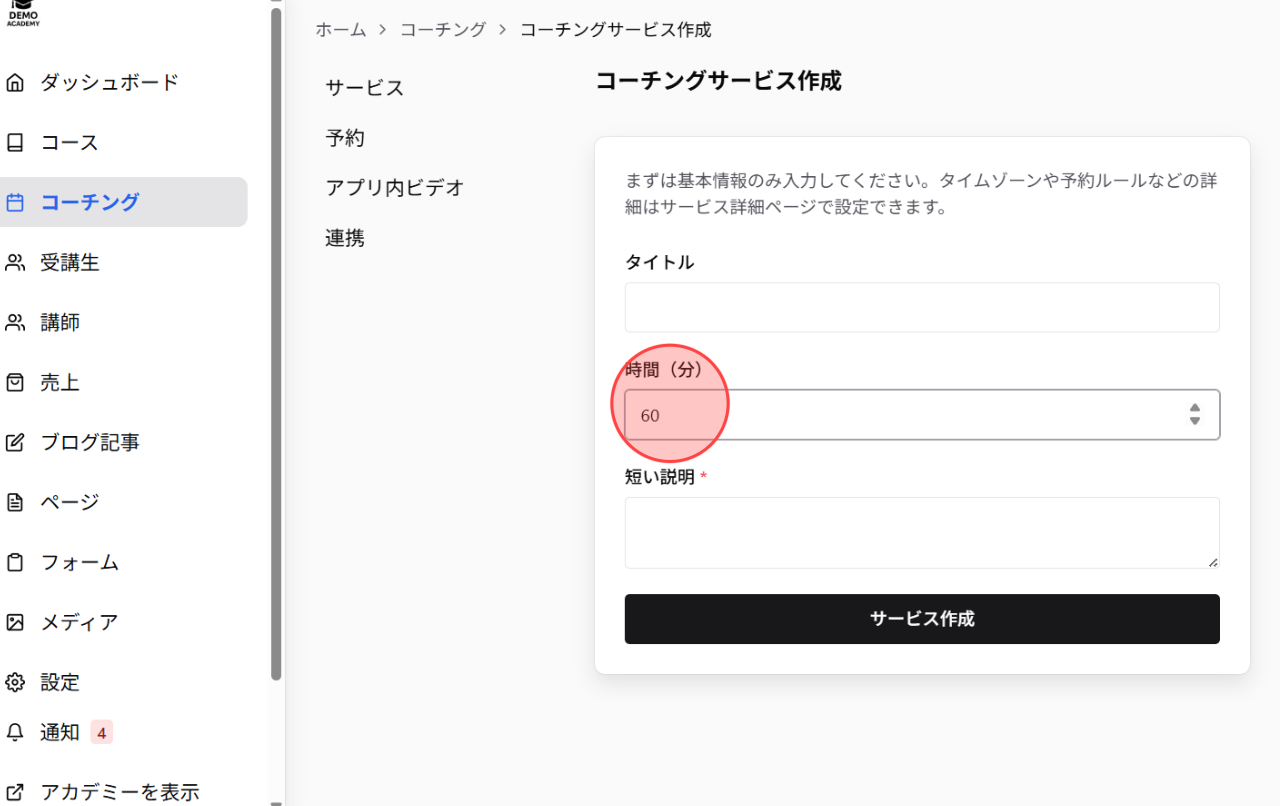1280x806 pixels.
Task: Click the アカデミーを表示 external link icon
Action: (x=15, y=792)
